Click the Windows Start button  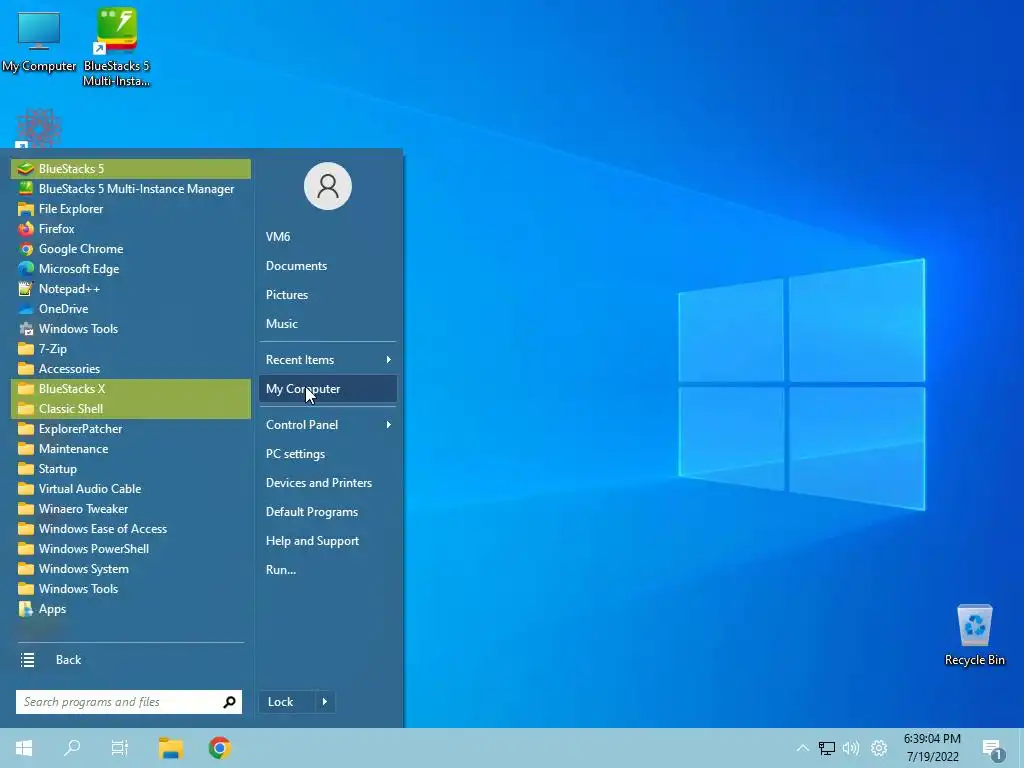(24, 748)
